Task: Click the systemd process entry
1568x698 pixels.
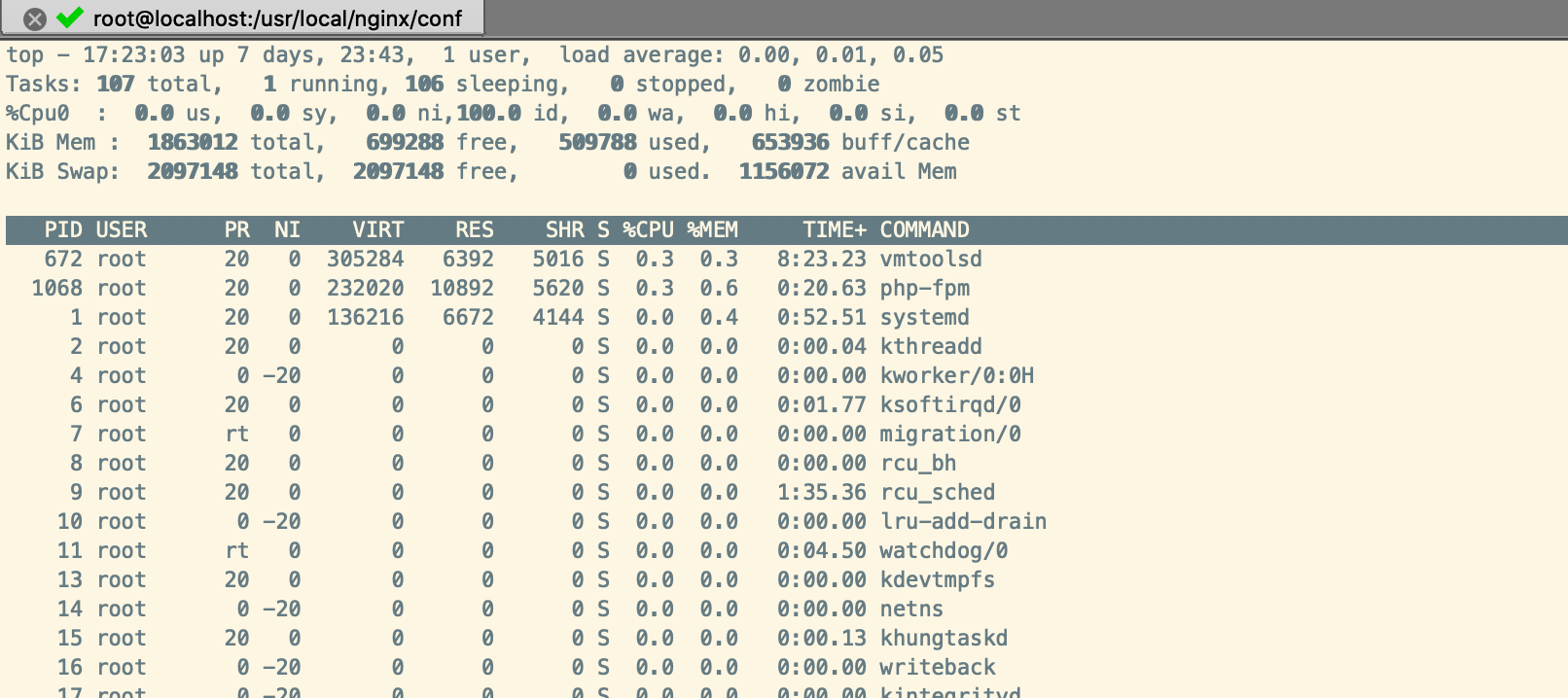Action: click(924, 318)
